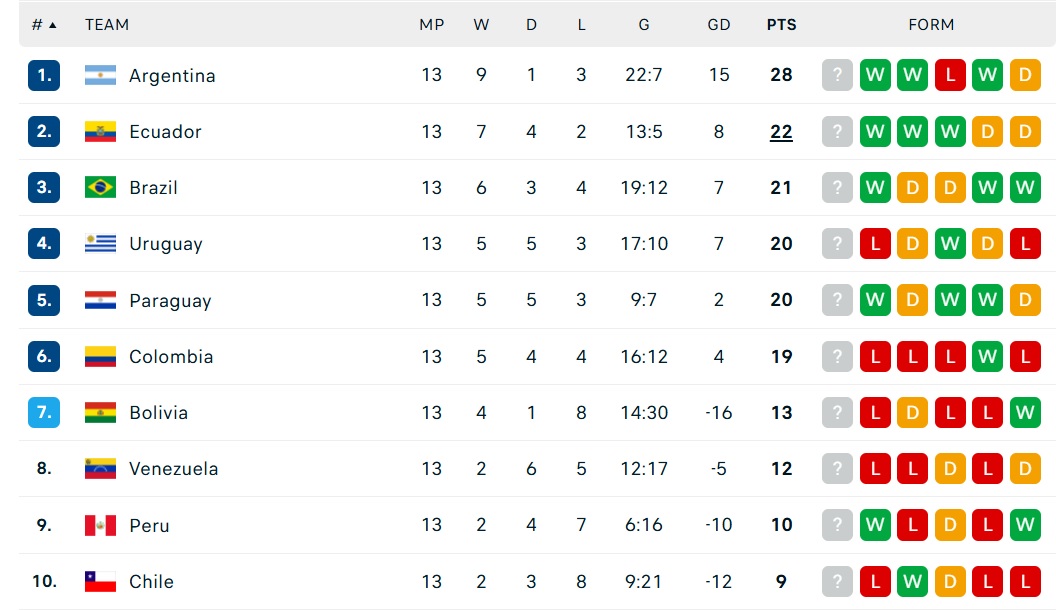Viewport: 1056px width, 610px height.
Task: Open the Paraguay team link
Action: point(170,300)
